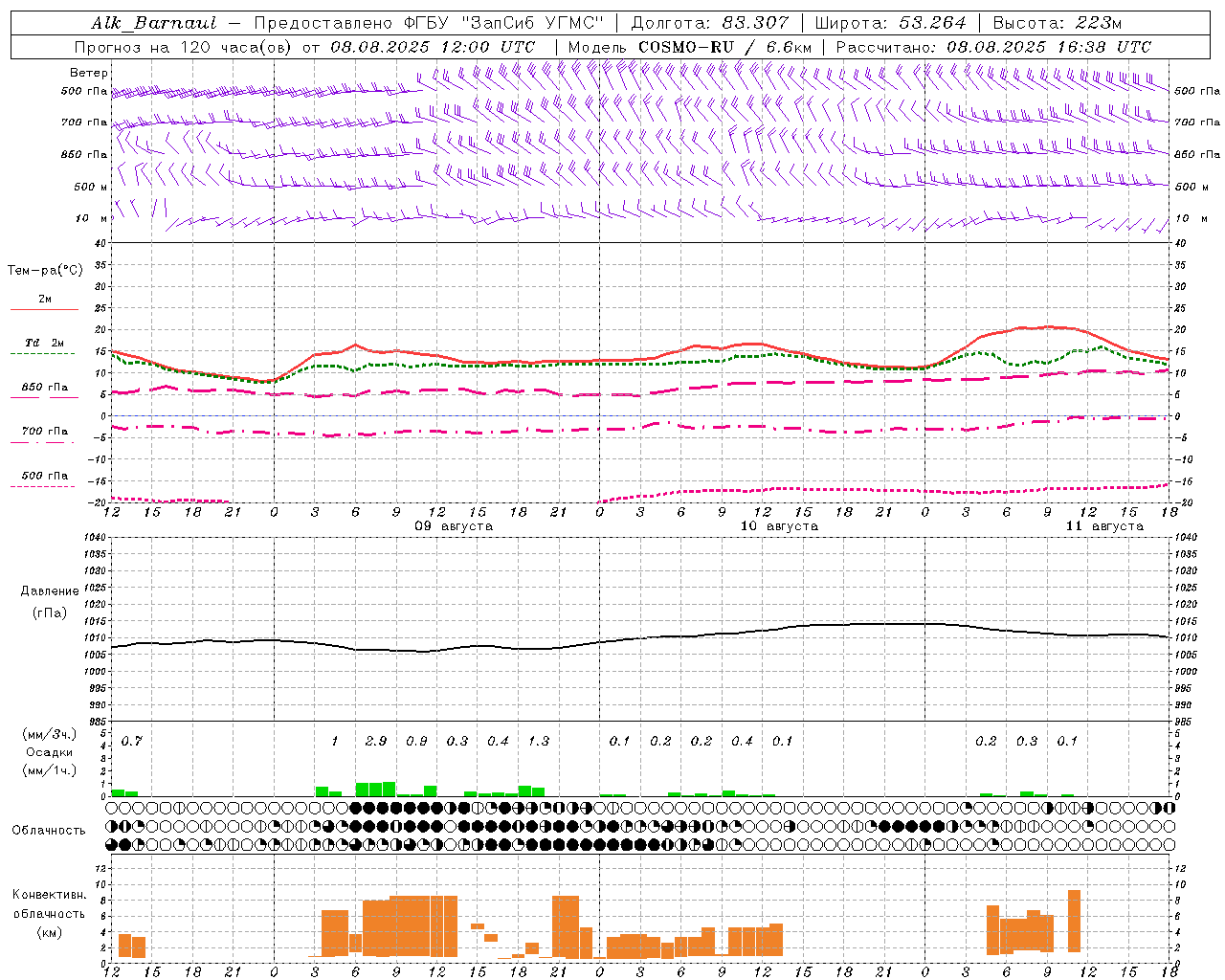Click the 0.9 precipitation total

(x=416, y=741)
